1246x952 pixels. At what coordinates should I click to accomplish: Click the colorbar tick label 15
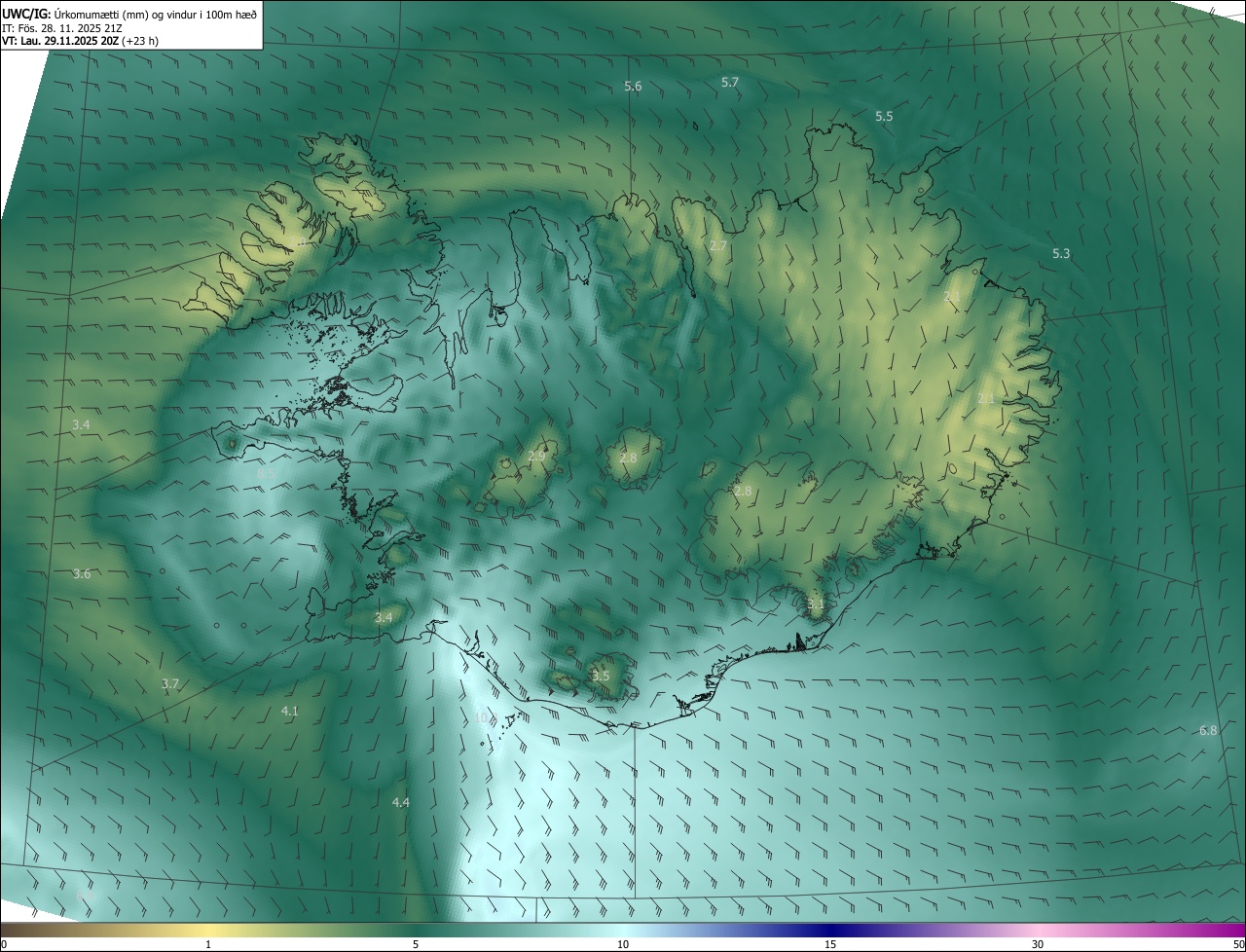tap(830, 944)
